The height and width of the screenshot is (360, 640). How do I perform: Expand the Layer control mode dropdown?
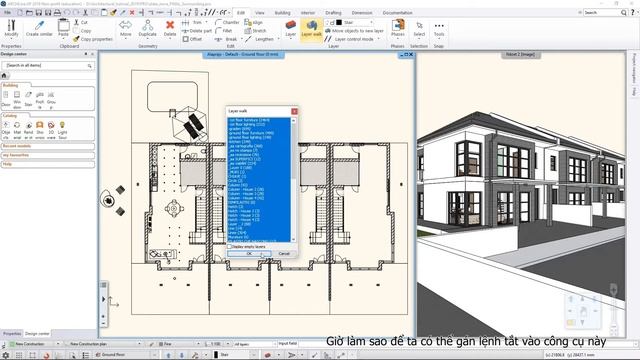[378, 39]
